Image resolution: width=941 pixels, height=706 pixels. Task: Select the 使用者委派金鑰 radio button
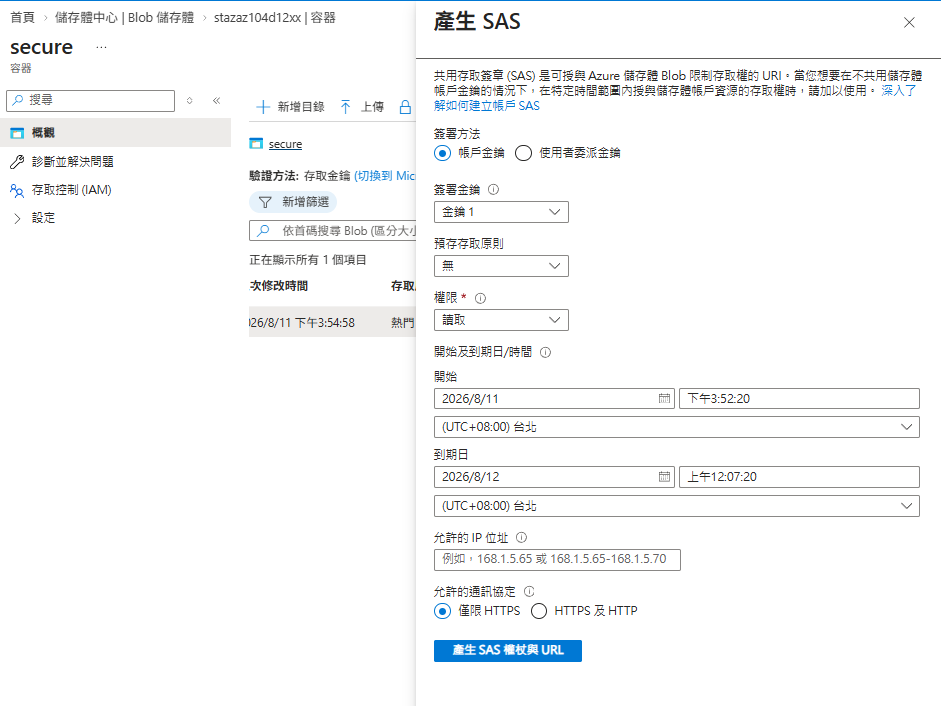point(523,153)
